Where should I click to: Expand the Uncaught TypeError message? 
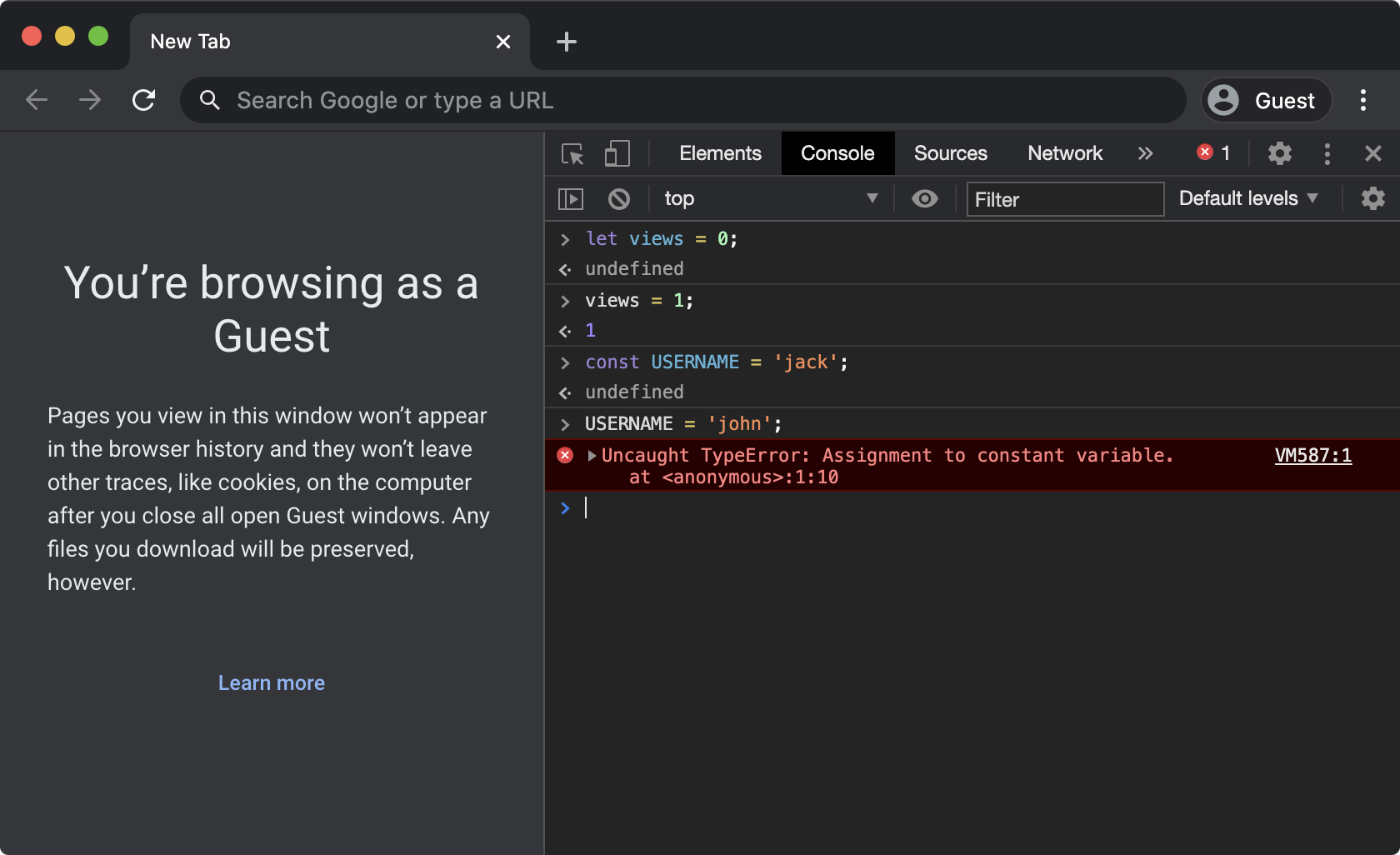(x=592, y=456)
